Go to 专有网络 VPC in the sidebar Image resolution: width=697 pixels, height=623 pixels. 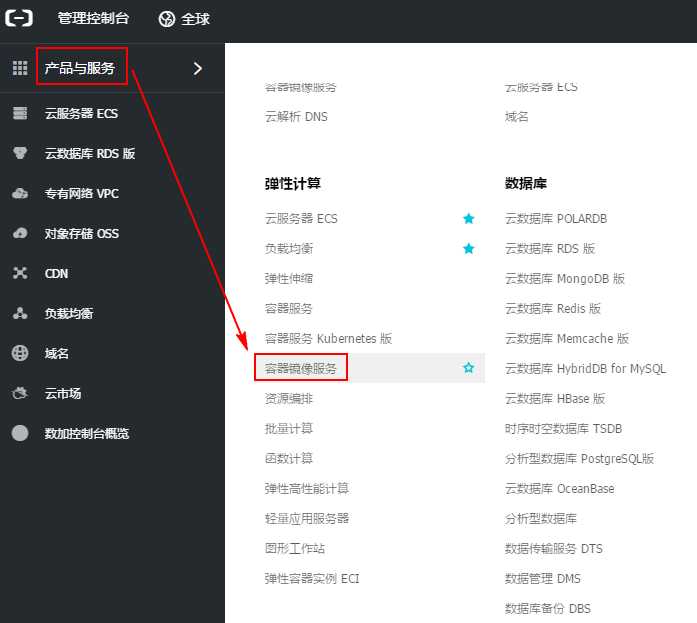pos(81,193)
